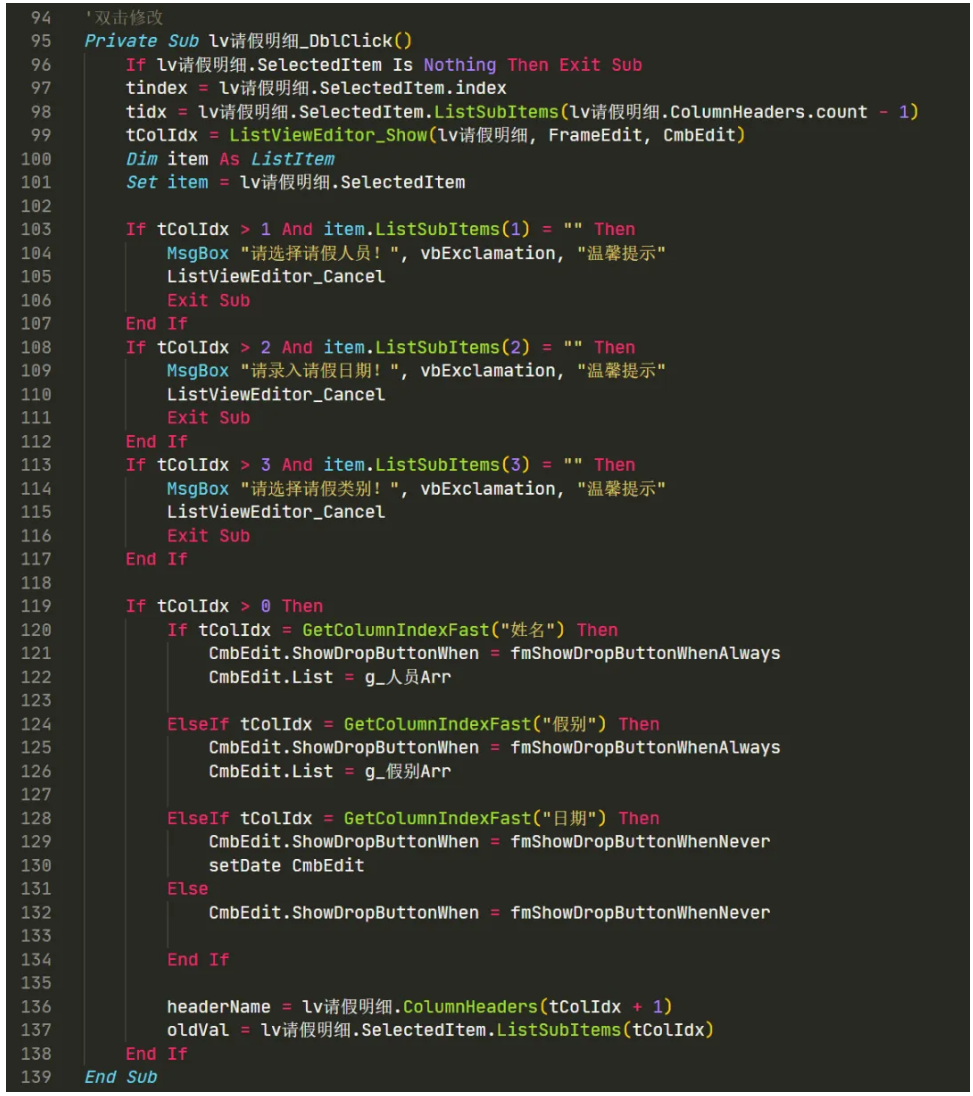Click End If on line 117
The height and width of the screenshot is (1096, 973).
(156, 559)
